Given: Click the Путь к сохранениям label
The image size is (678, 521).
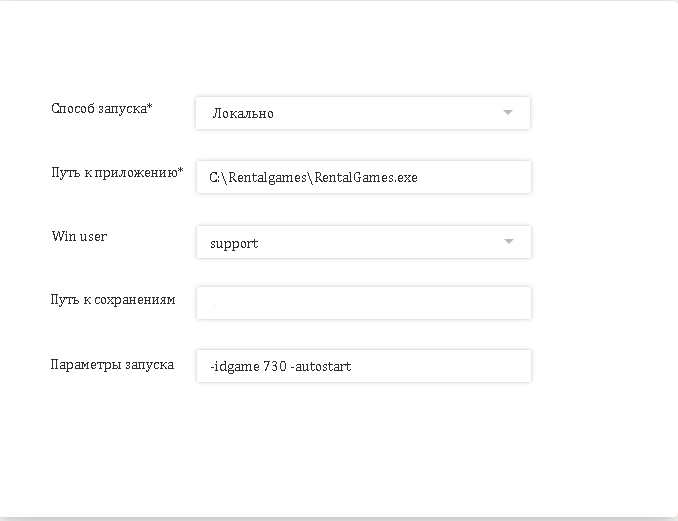Looking at the screenshot, I should pos(113,300).
